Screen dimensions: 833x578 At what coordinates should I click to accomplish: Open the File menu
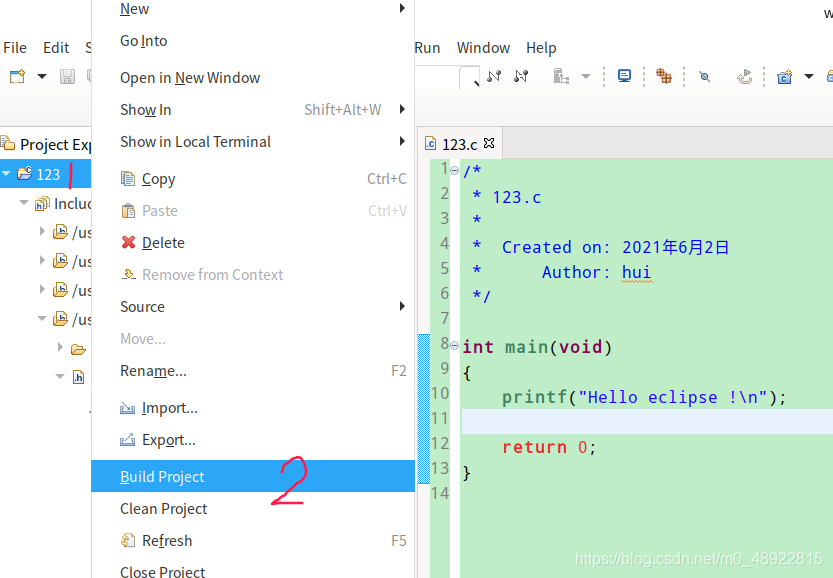[x=15, y=48]
